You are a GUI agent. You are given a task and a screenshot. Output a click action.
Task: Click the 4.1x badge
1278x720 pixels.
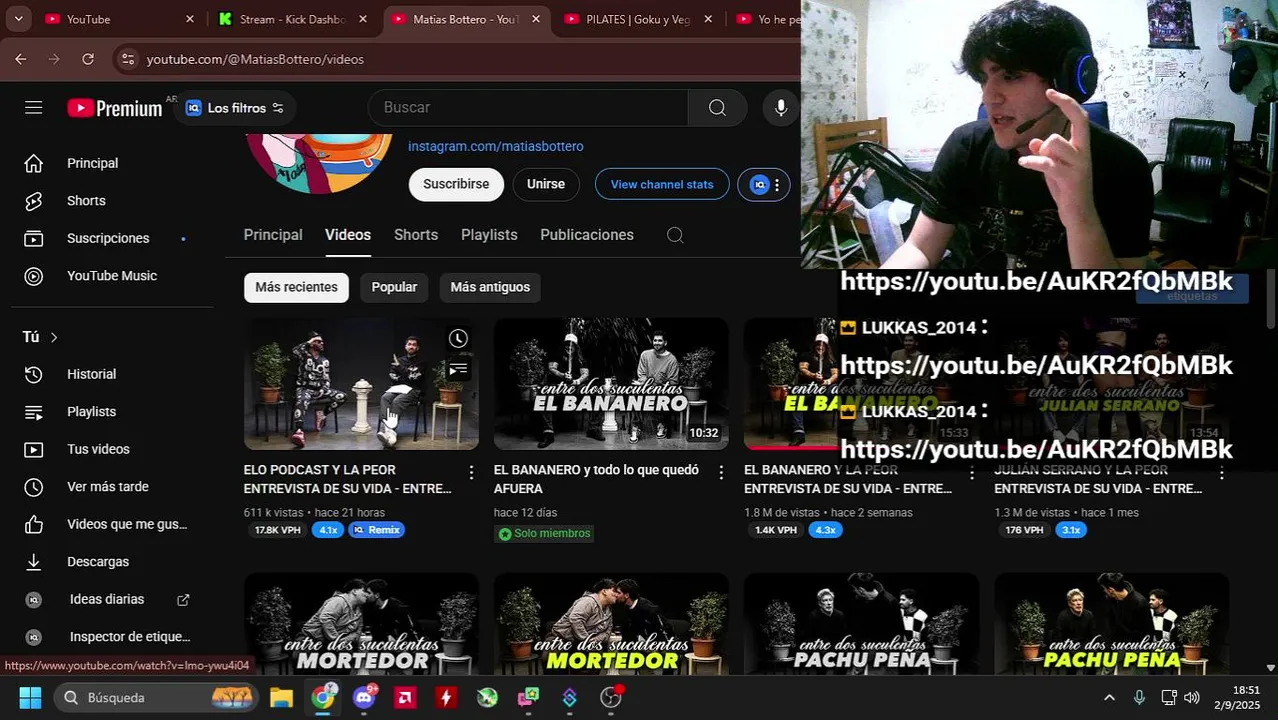328,530
